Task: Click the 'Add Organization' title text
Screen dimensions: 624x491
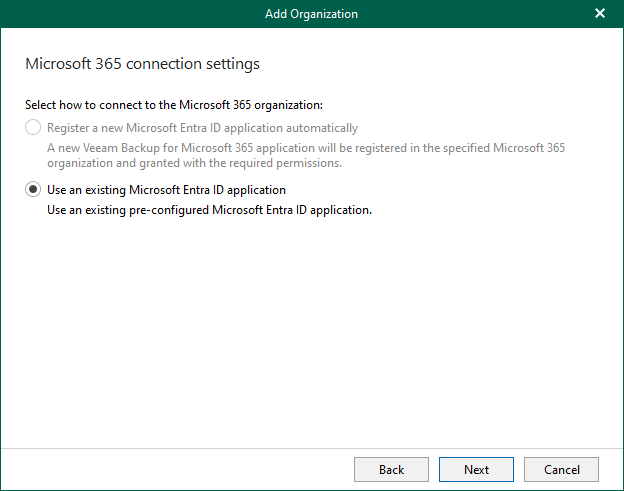Action: [x=311, y=14]
